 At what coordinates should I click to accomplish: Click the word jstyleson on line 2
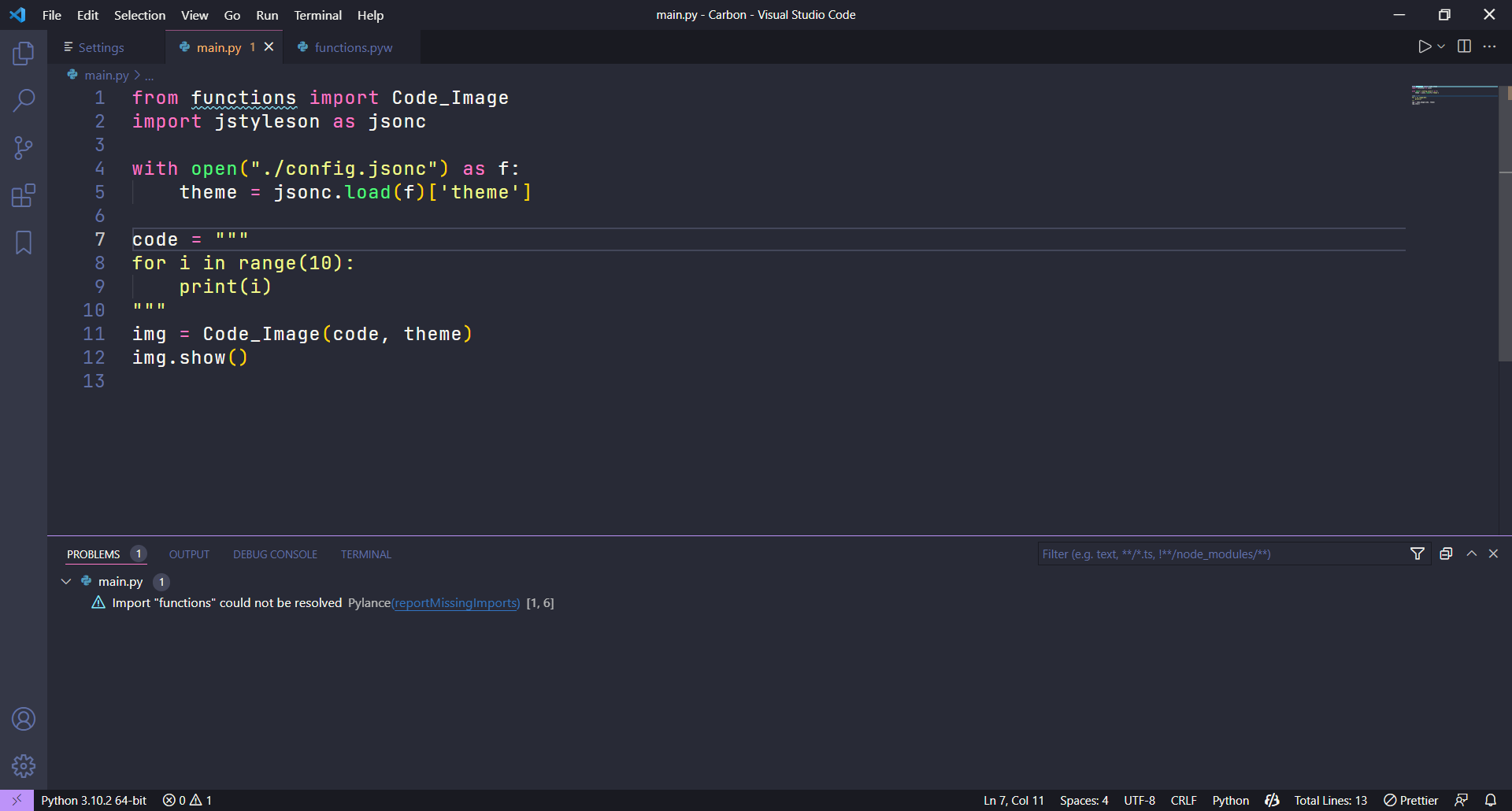click(x=267, y=121)
